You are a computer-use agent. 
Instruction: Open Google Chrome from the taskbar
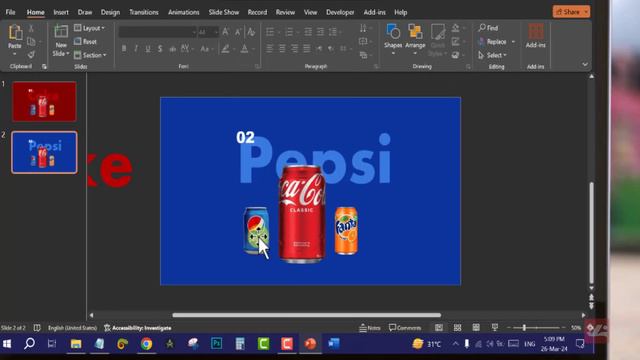click(x=147, y=344)
